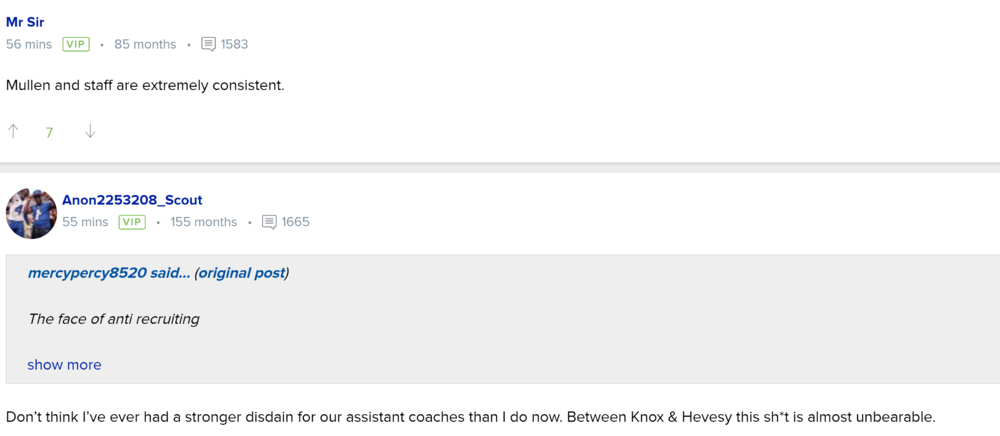Click the quoted text 'The face of anti recruiting'

click(x=114, y=319)
